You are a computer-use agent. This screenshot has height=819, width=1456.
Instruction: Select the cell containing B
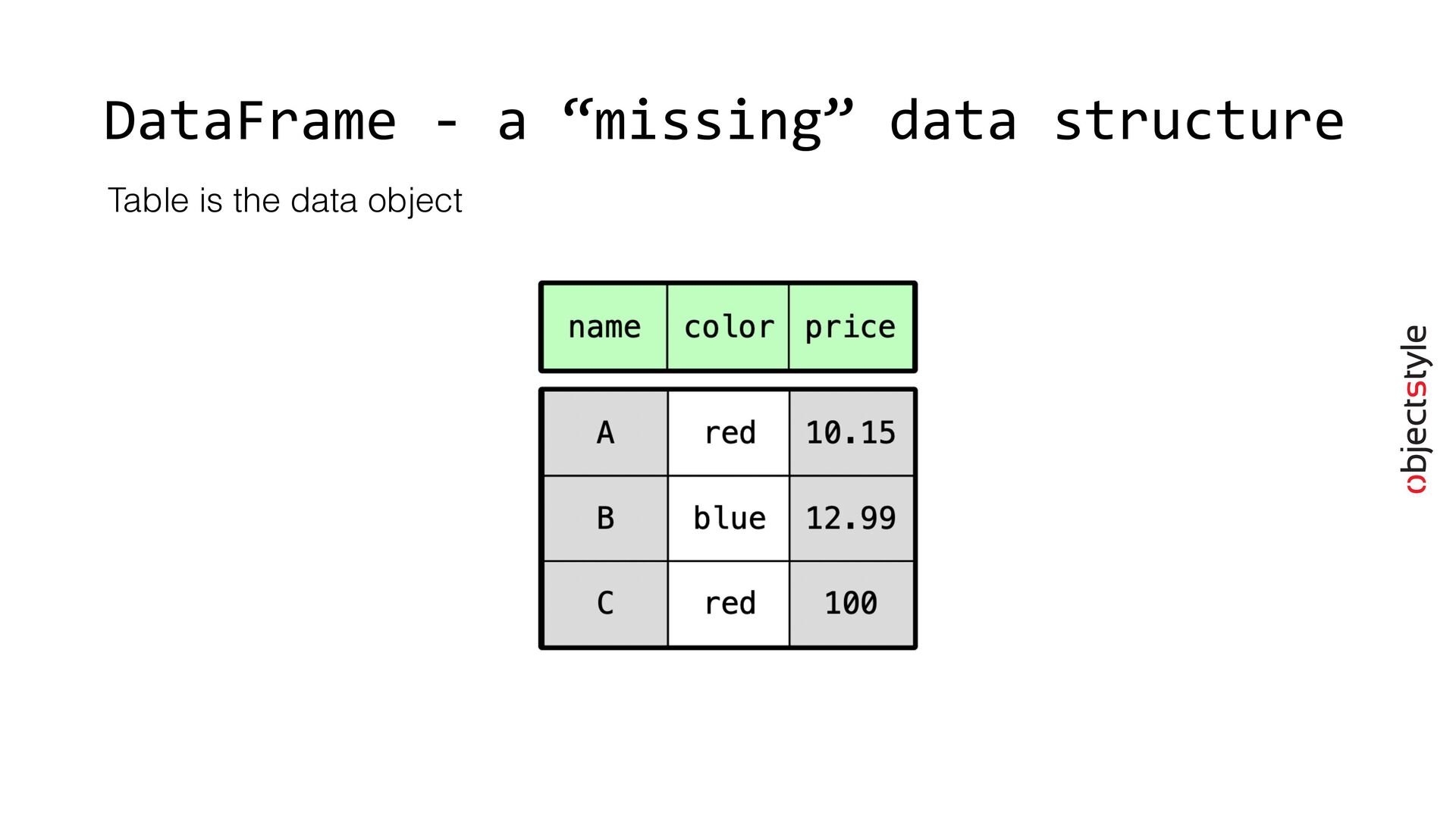click(x=605, y=519)
